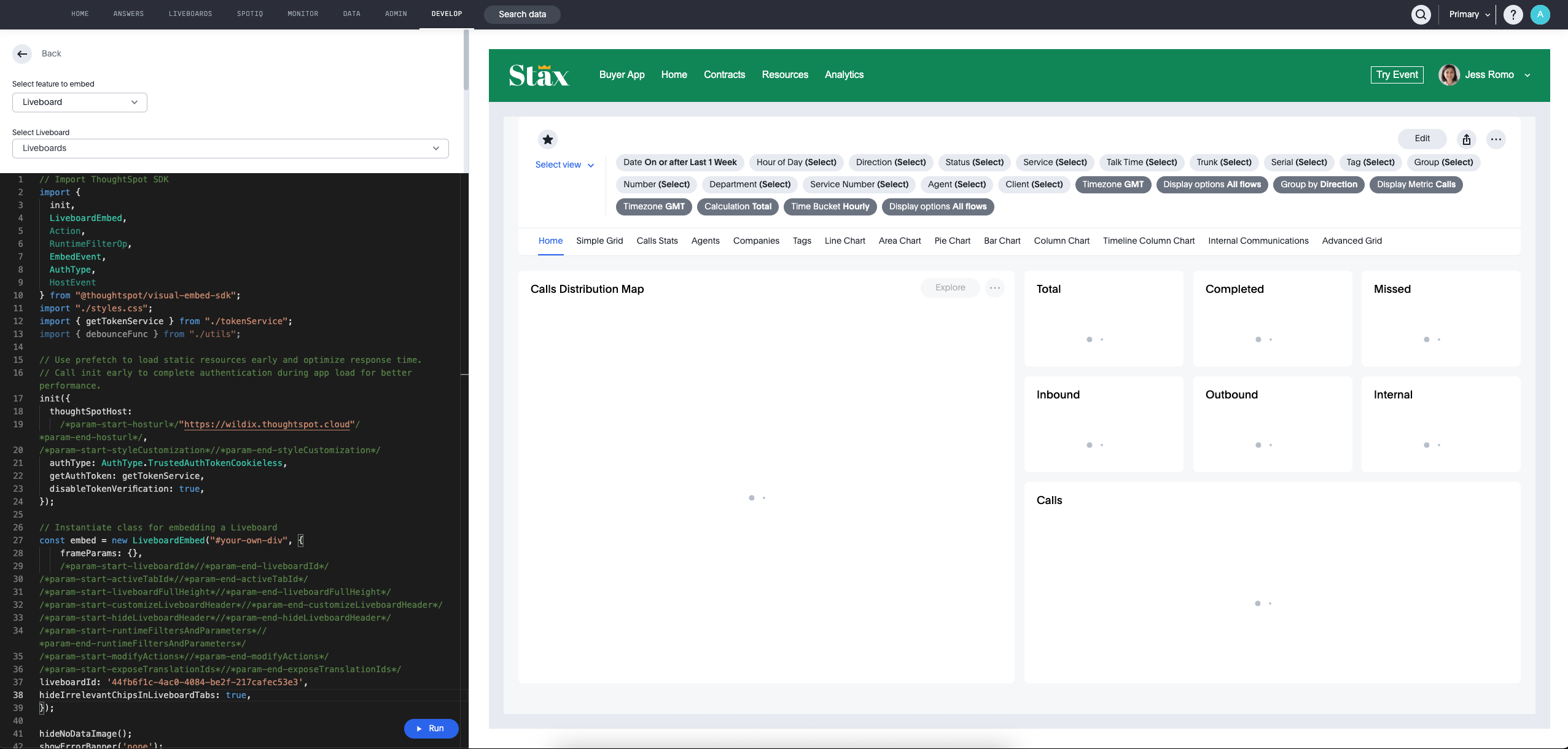The height and width of the screenshot is (749, 1568).
Task: Open the user profile avatar A
Action: pyautogui.click(x=1540, y=15)
